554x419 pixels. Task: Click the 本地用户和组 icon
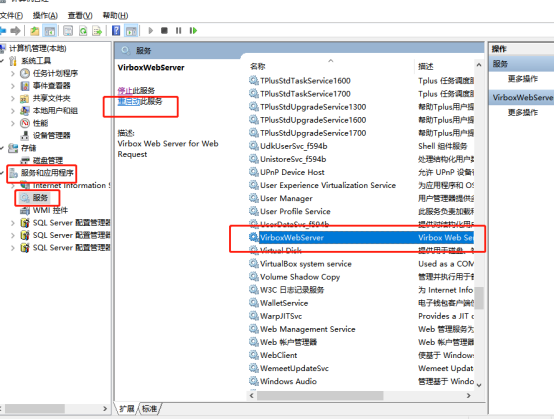click(x=25, y=111)
